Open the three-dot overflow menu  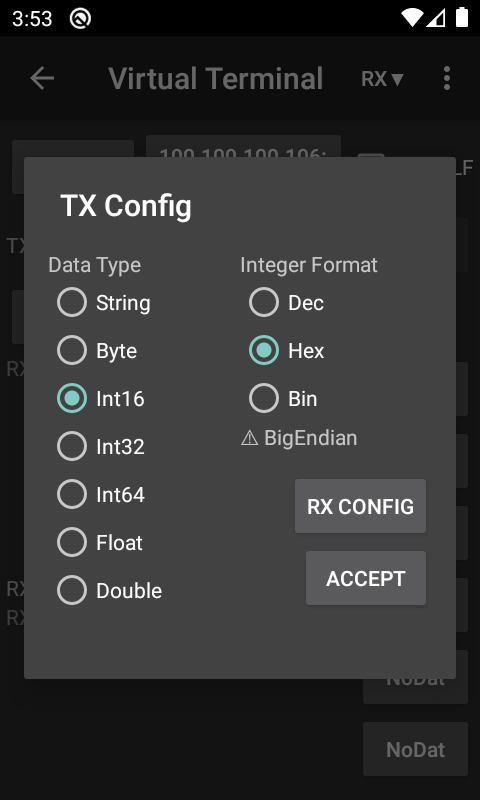(x=447, y=79)
